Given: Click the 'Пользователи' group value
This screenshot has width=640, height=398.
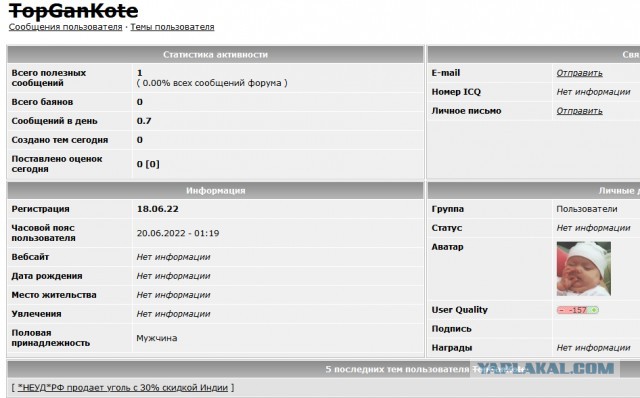Looking at the screenshot, I should [587, 209].
